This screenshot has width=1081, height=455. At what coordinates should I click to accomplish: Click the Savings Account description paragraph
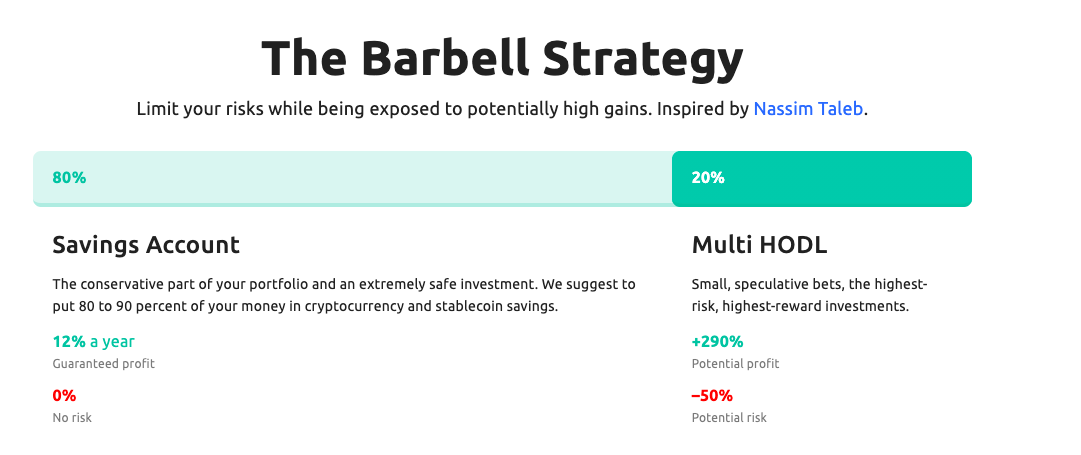(x=344, y=295)
